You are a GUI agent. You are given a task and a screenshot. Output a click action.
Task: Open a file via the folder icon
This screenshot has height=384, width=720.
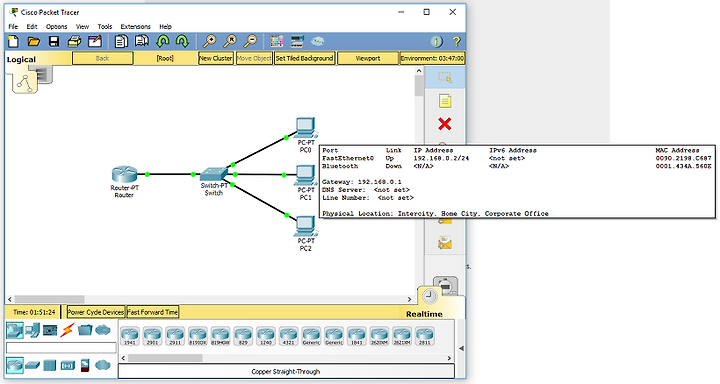point(34,42)
